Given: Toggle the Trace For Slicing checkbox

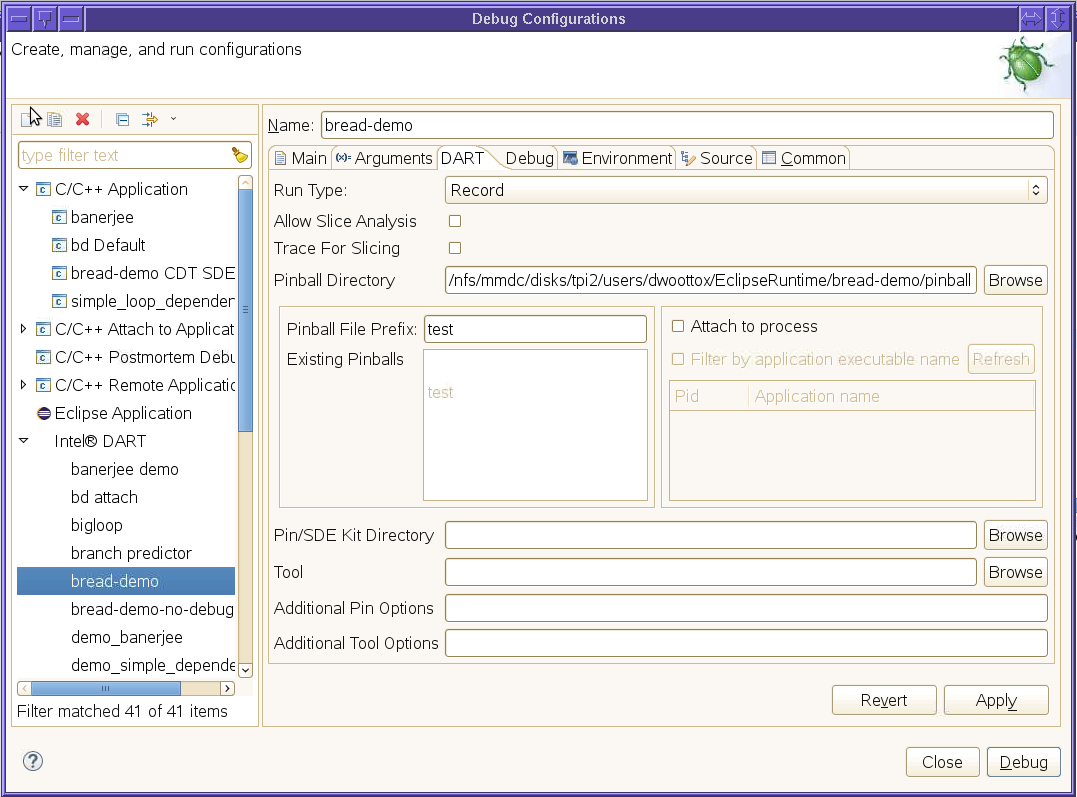Looking at the screenshot, I should click(x=455, y=248).
